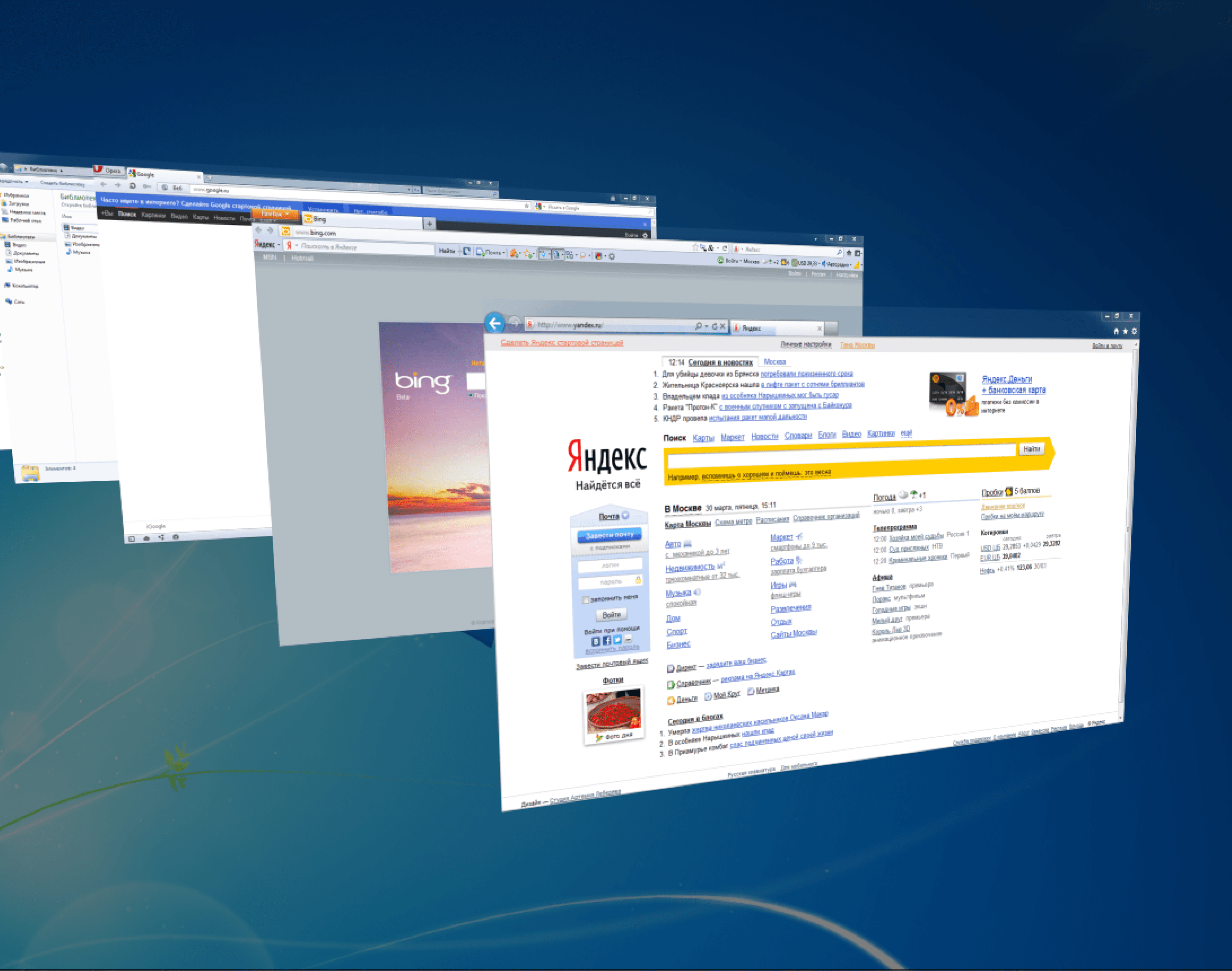
Task: Open the Почта dropdown arrow on Yandex
Action: pos(625,516)
